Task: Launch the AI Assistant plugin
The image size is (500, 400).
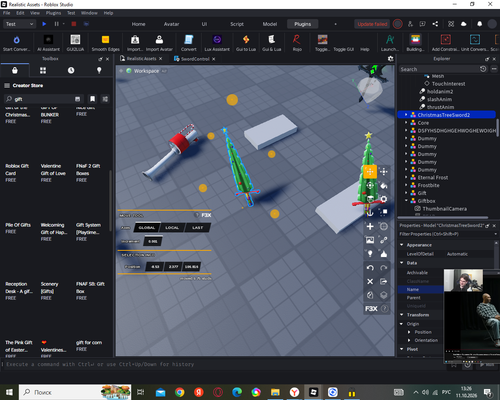Action: (48, 43)
